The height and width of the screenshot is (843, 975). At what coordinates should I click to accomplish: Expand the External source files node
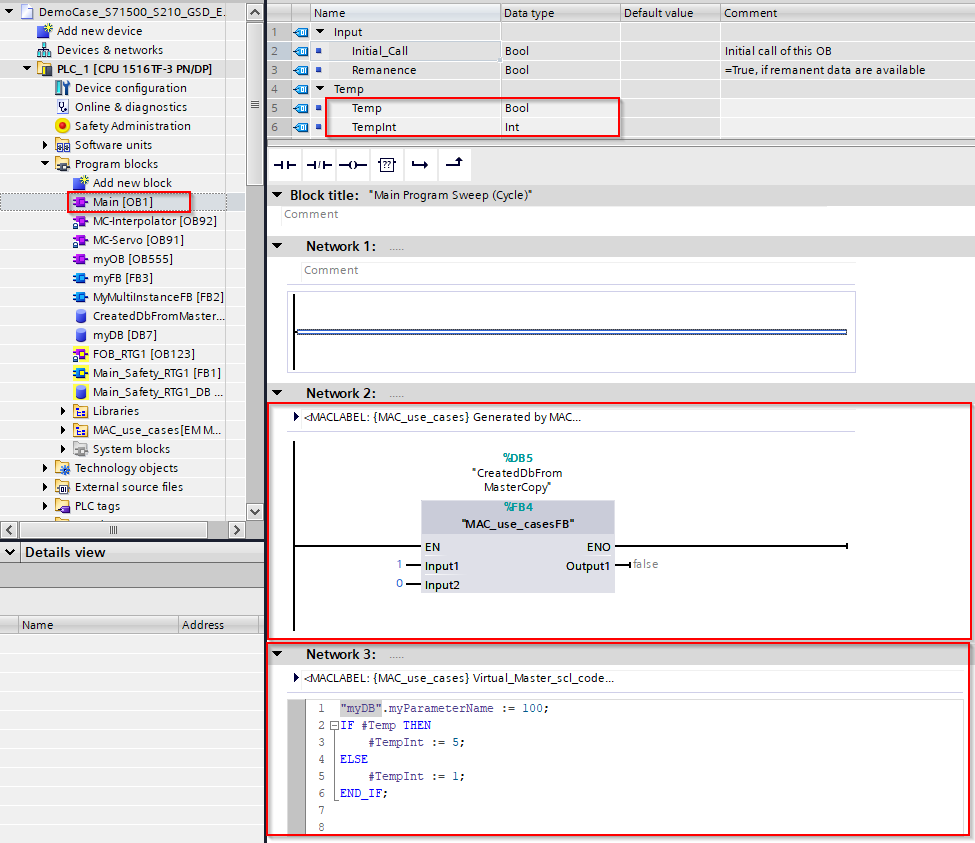[x=45, y=487]
